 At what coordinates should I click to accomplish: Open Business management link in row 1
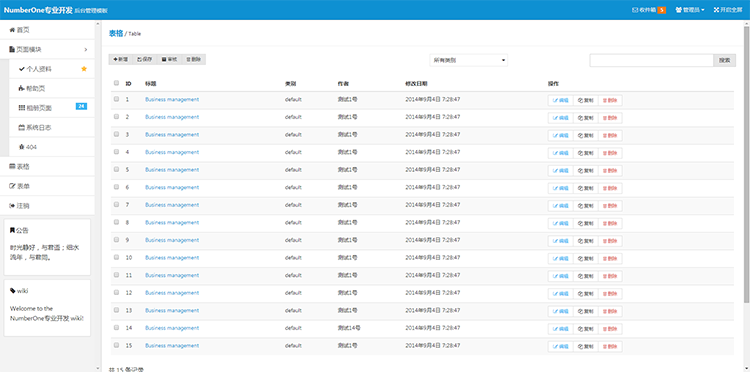(x=172, y=99)
